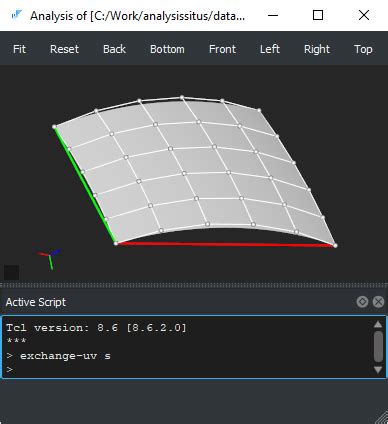Switch to Front view
This screenshot has height=424, width=388.
(222, 49)
